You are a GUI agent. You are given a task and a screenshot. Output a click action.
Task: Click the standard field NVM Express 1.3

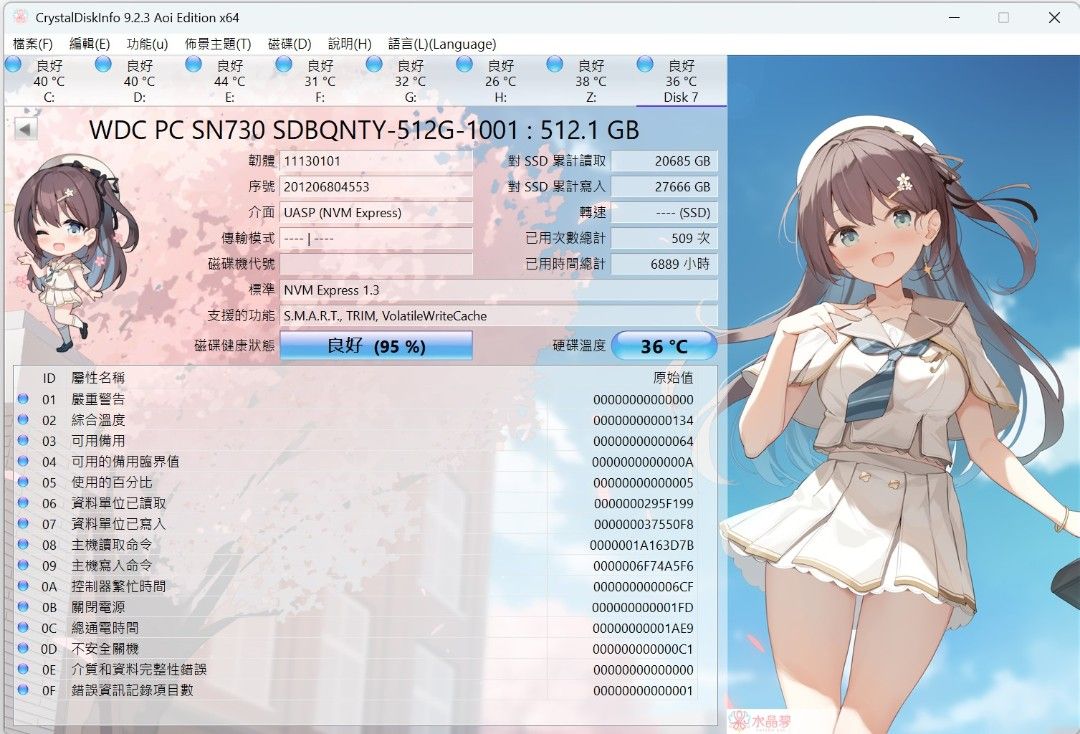(499, 290)
